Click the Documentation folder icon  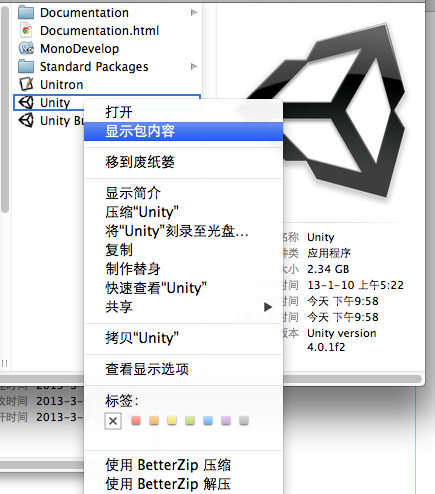26,12
